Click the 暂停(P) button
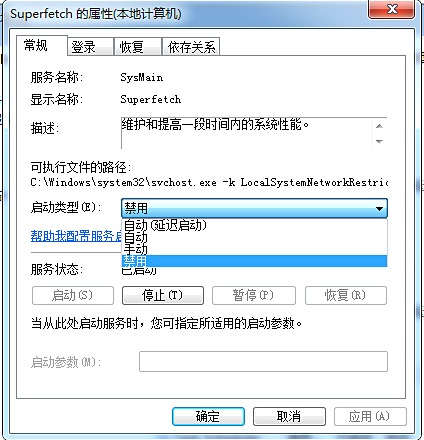Image resolution: width=424 pixels, height=440 pixels. (x=254, y=295)
